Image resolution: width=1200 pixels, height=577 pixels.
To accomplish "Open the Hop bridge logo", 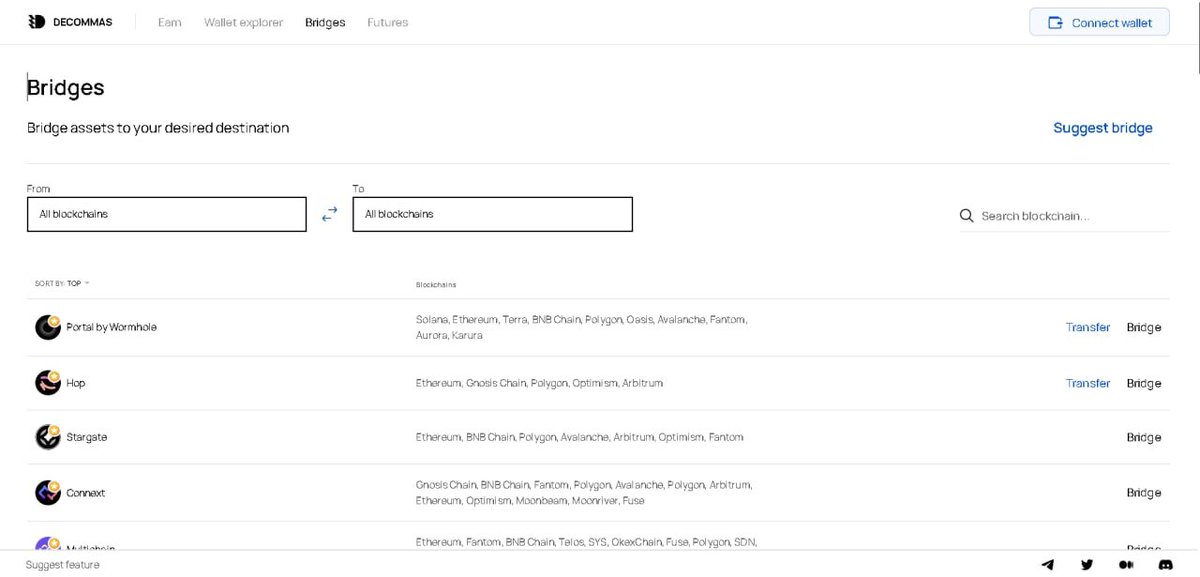I will pos(48,383).
